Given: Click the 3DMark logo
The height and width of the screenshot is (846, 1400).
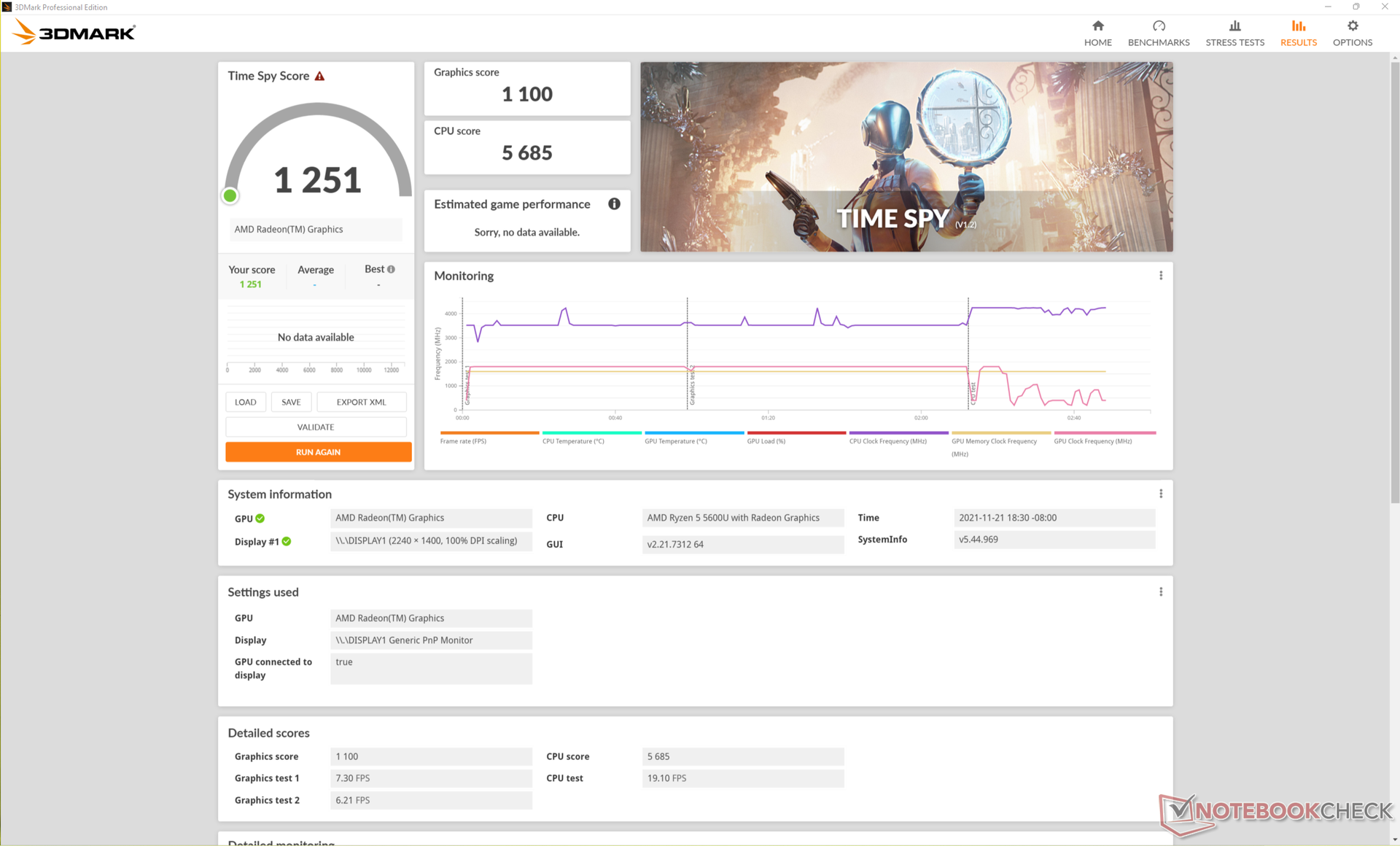Looking at the screenshot, I should (x=74, y=33).
